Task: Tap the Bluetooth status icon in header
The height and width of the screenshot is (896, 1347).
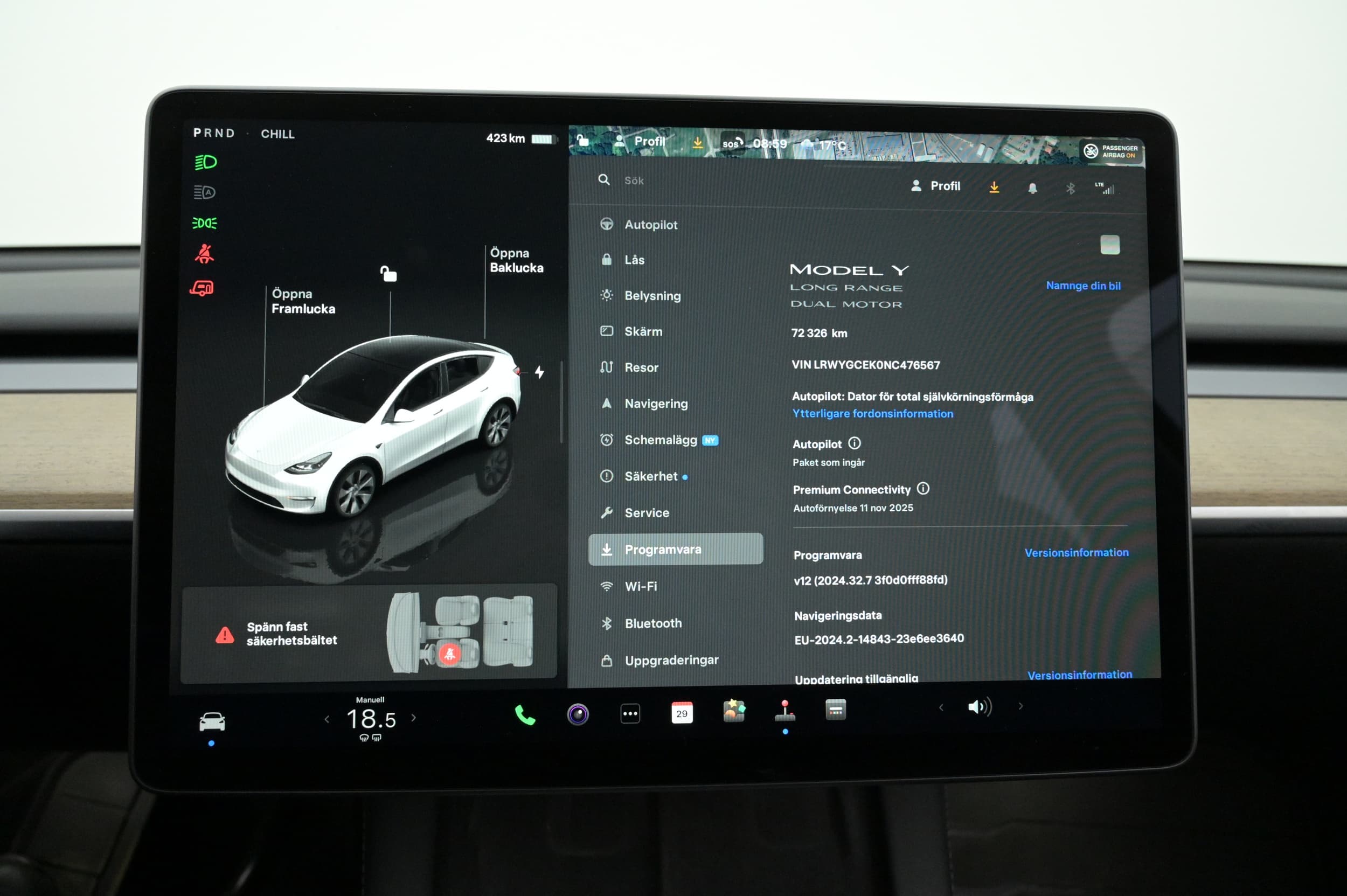Action: pos(1071,188)
